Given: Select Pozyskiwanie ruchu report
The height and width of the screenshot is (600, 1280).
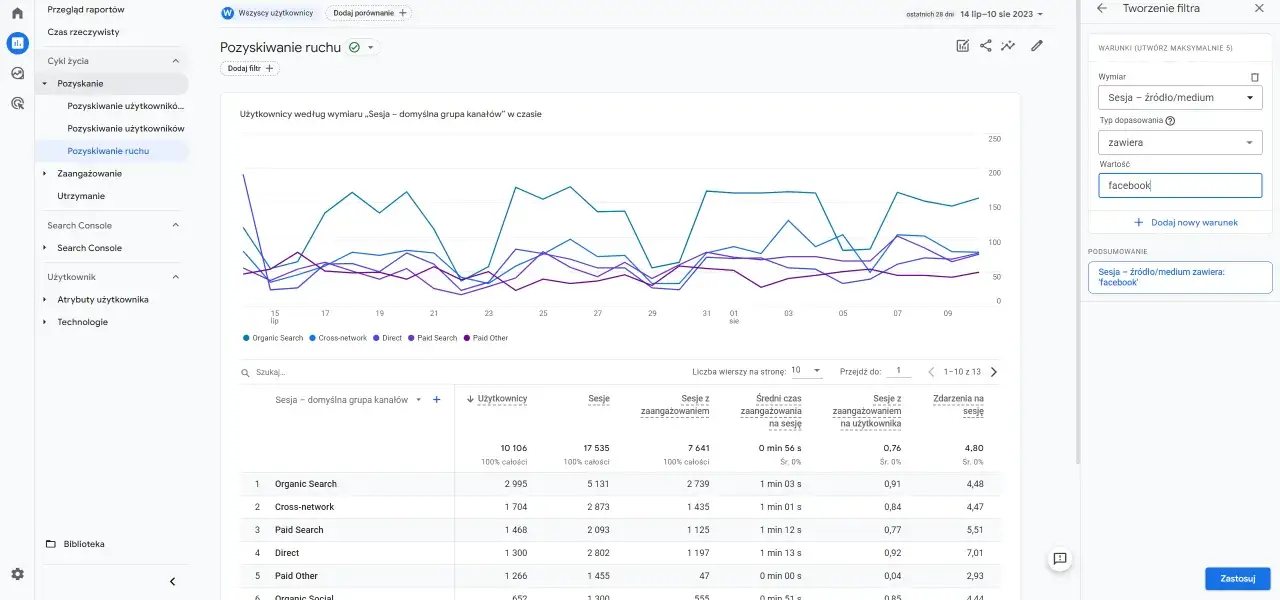Looking at the screenshot, I should click(x=108, y=151).
